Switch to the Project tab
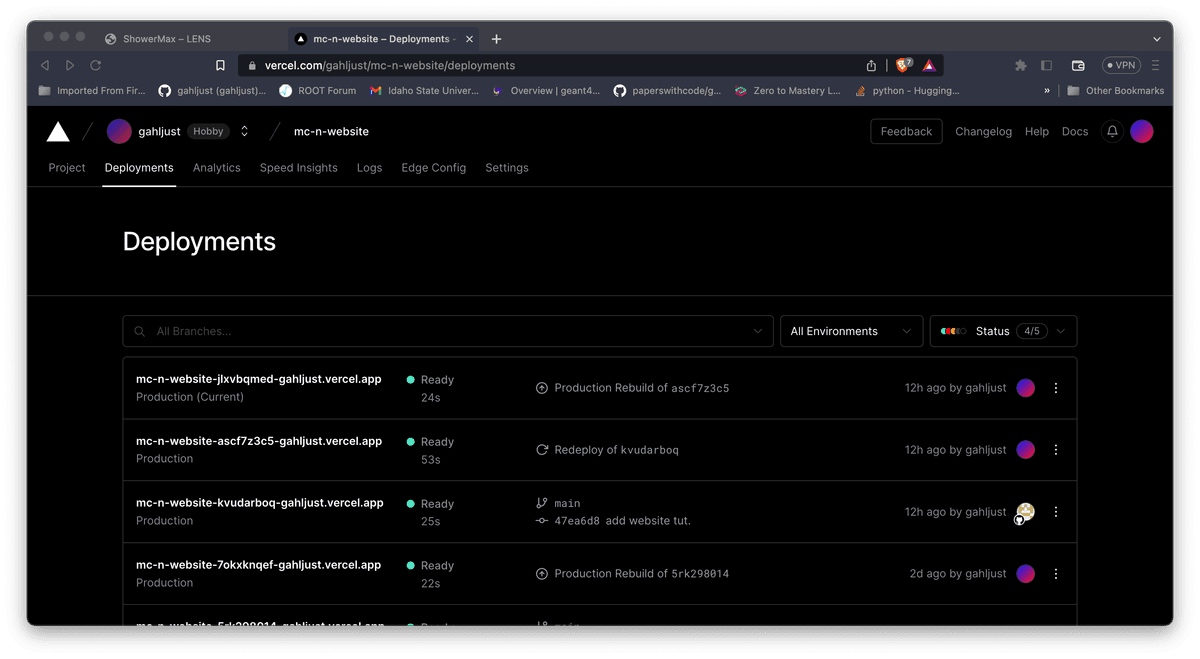Image resolution: width=1200 pixels, height=659 pixels. [x=67, y=168]
